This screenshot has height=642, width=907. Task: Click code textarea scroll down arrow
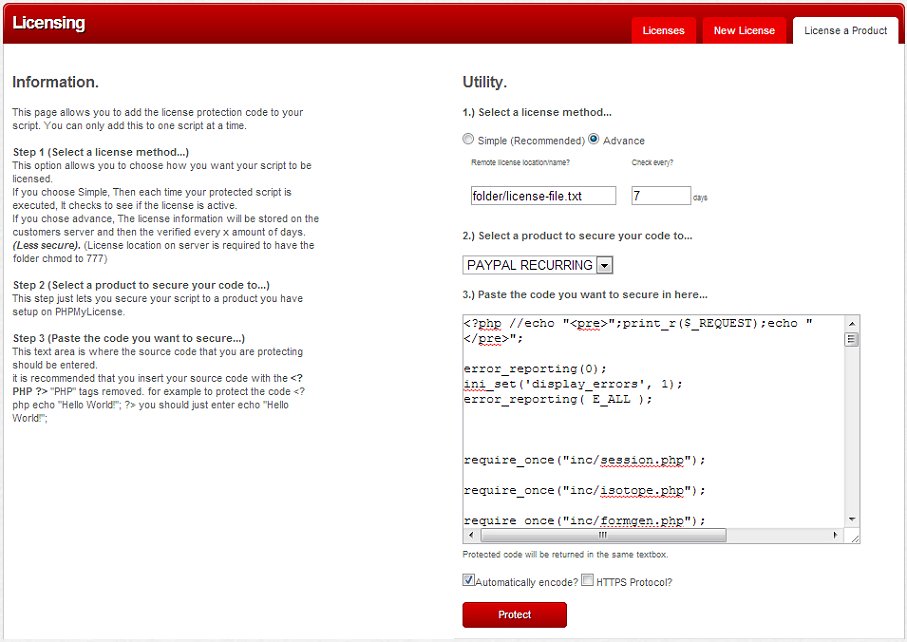pos(852,519)
